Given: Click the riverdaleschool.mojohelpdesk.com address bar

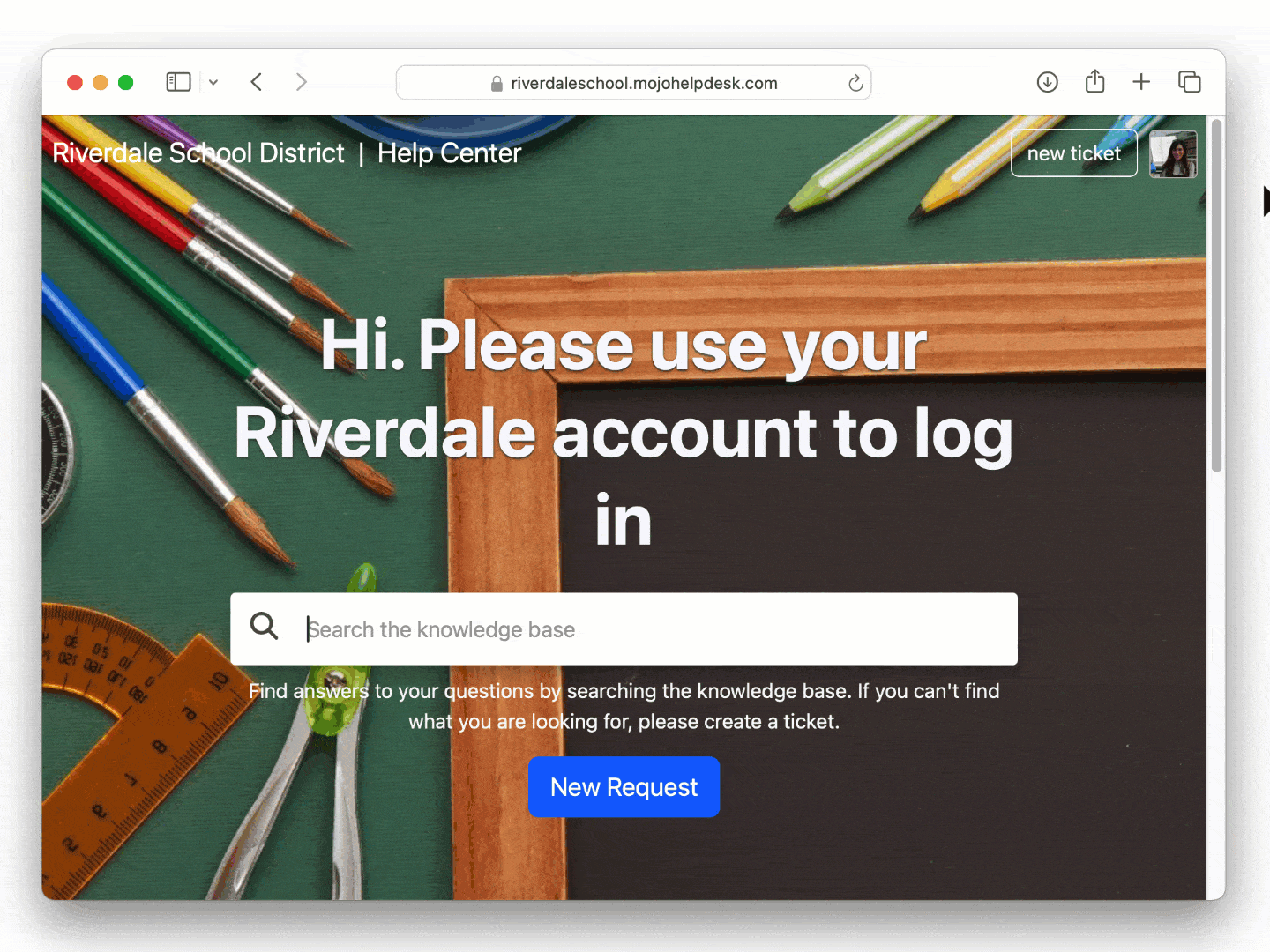Looking at the screenshot, I should pos(633,83).
